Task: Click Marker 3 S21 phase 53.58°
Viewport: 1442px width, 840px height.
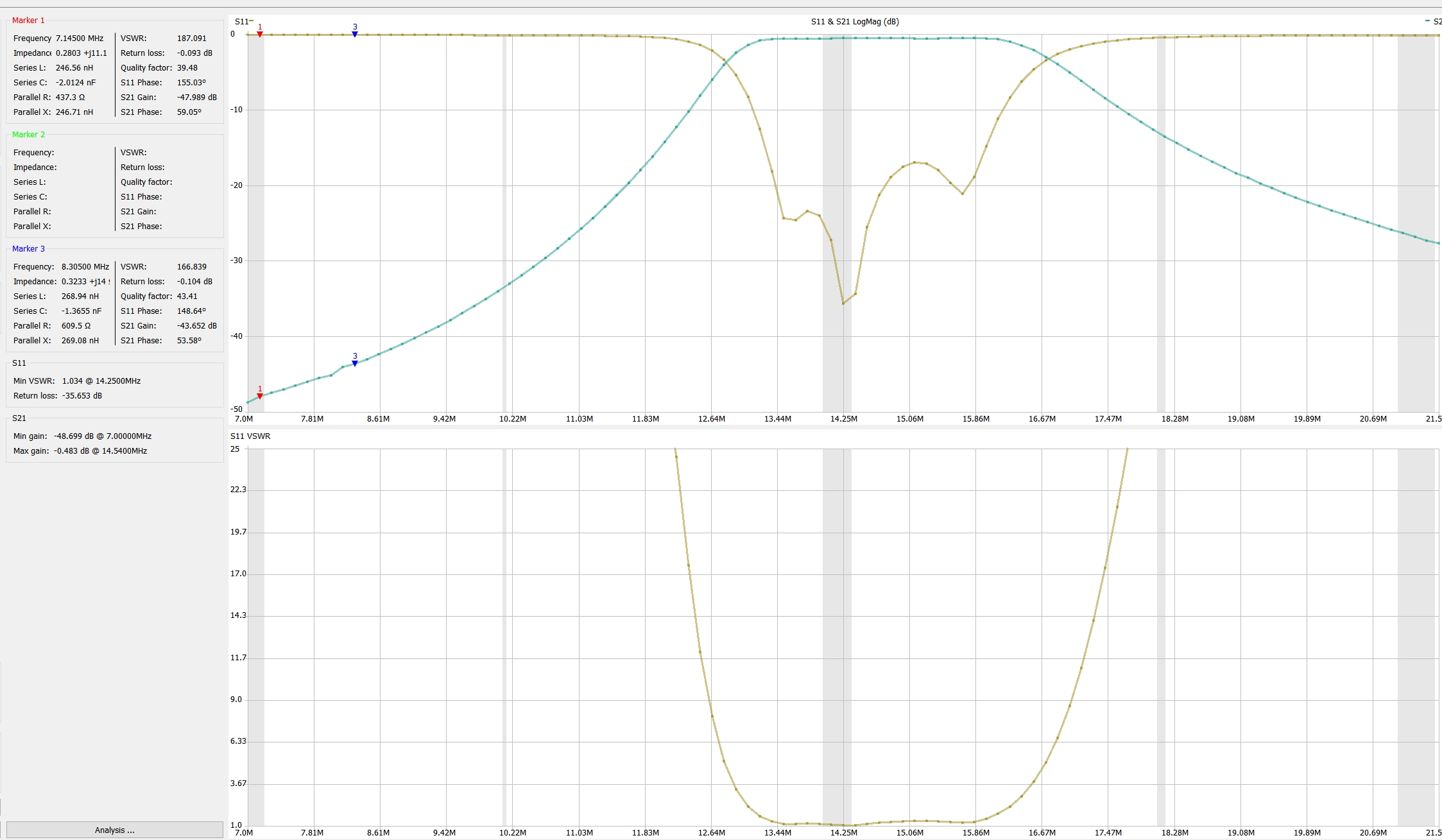Action: (189, 341)
